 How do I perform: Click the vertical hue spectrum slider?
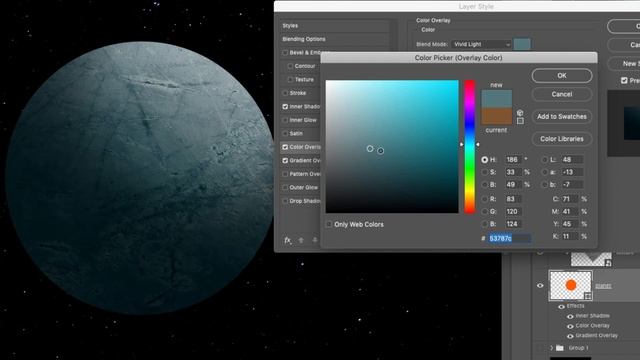[x=469, y=147]
